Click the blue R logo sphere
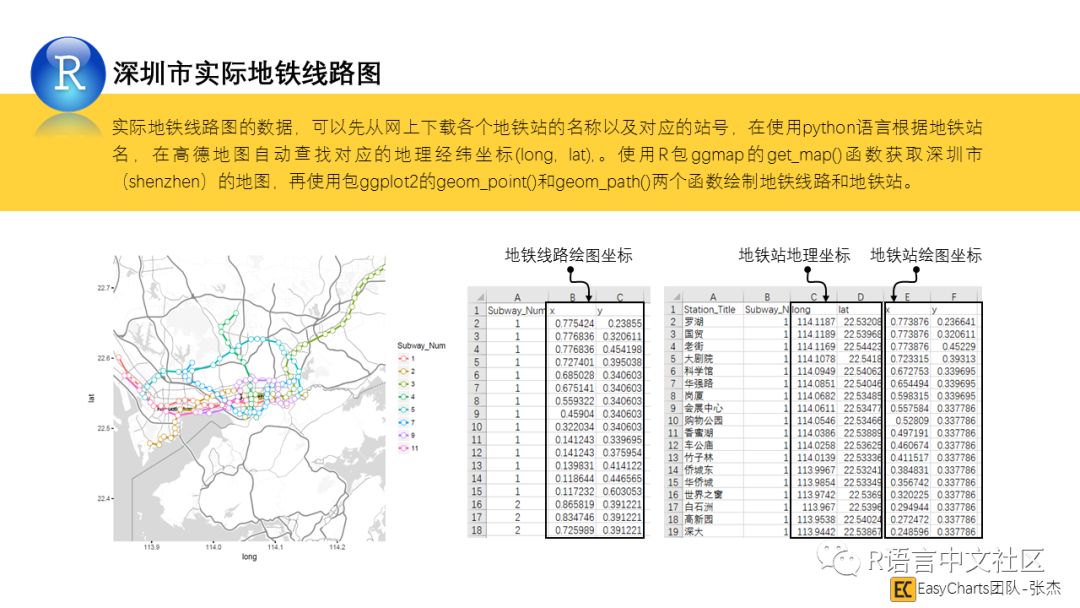 coord(68,74)
